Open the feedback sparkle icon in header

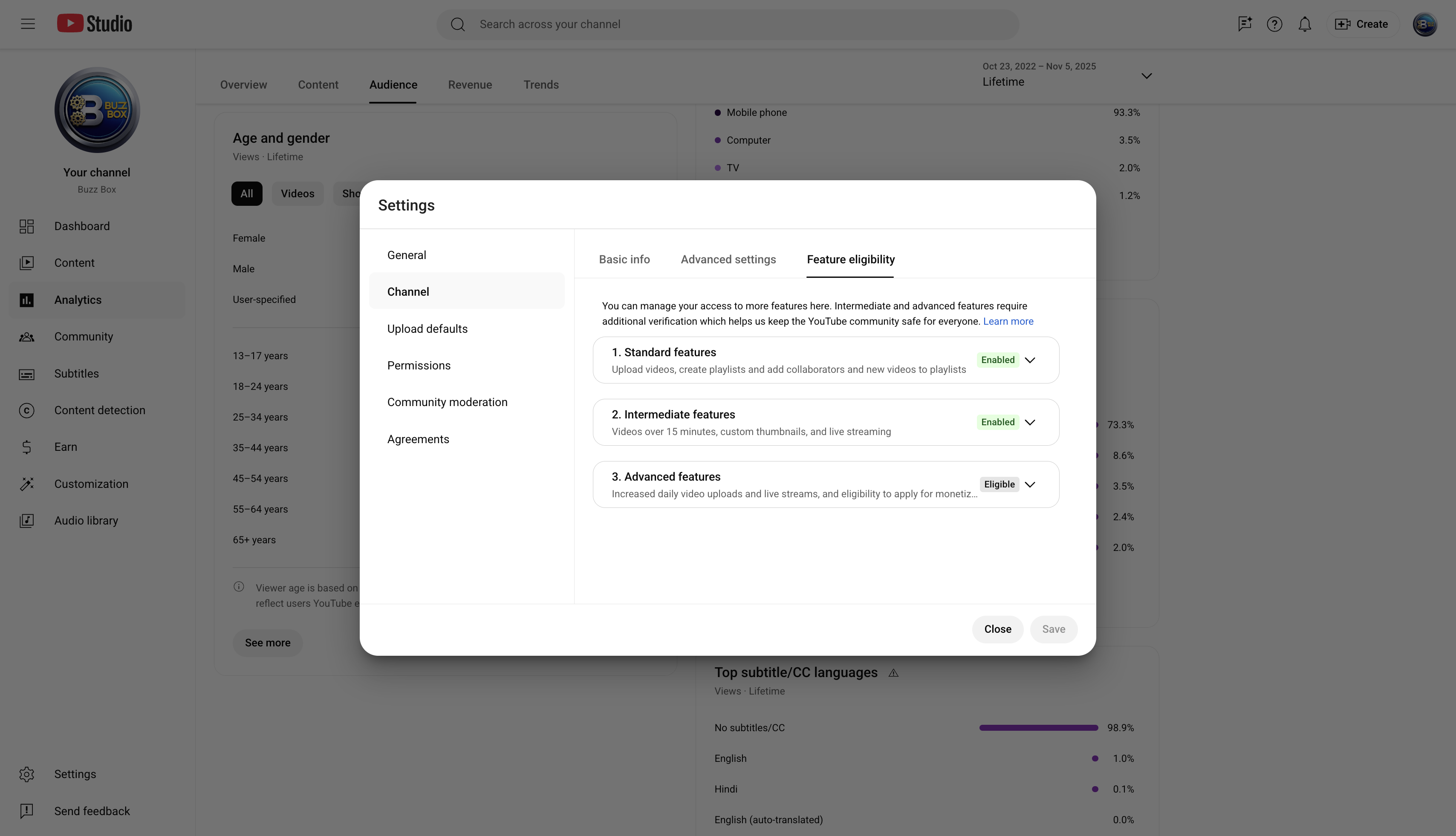(x=1245, y=24)
